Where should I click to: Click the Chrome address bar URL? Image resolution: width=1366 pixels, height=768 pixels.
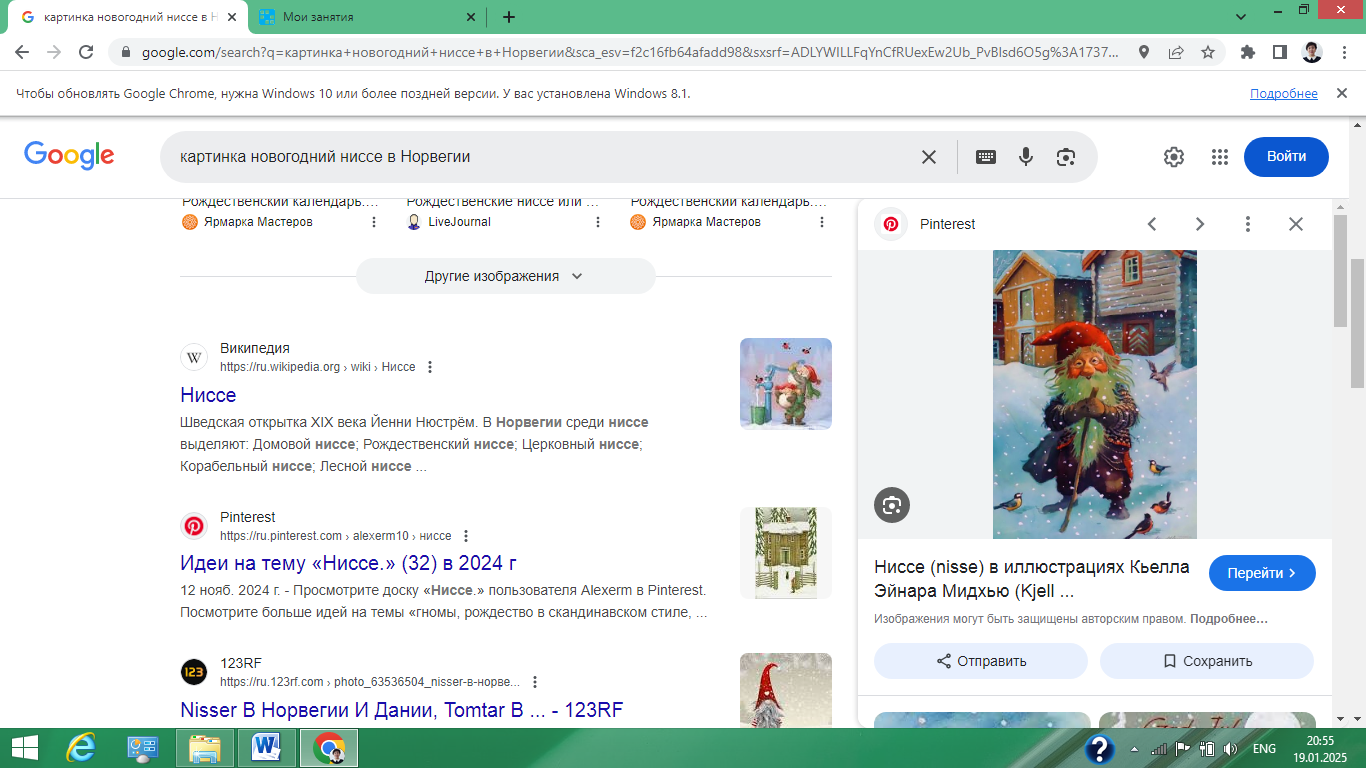coord(630,52)
